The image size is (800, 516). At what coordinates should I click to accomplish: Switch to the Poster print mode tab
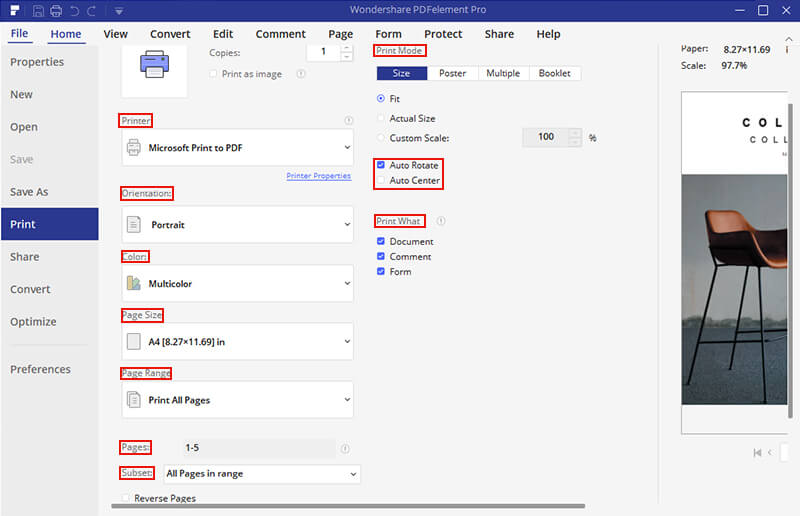point(453,73)
